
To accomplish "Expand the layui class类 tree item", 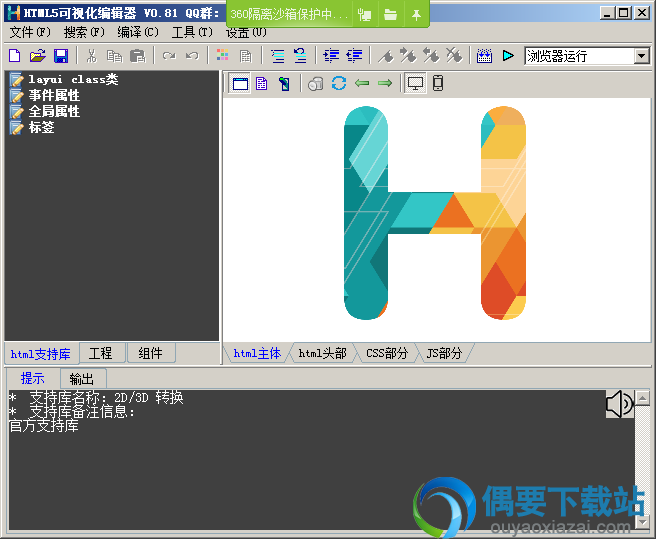I will 64,79.
